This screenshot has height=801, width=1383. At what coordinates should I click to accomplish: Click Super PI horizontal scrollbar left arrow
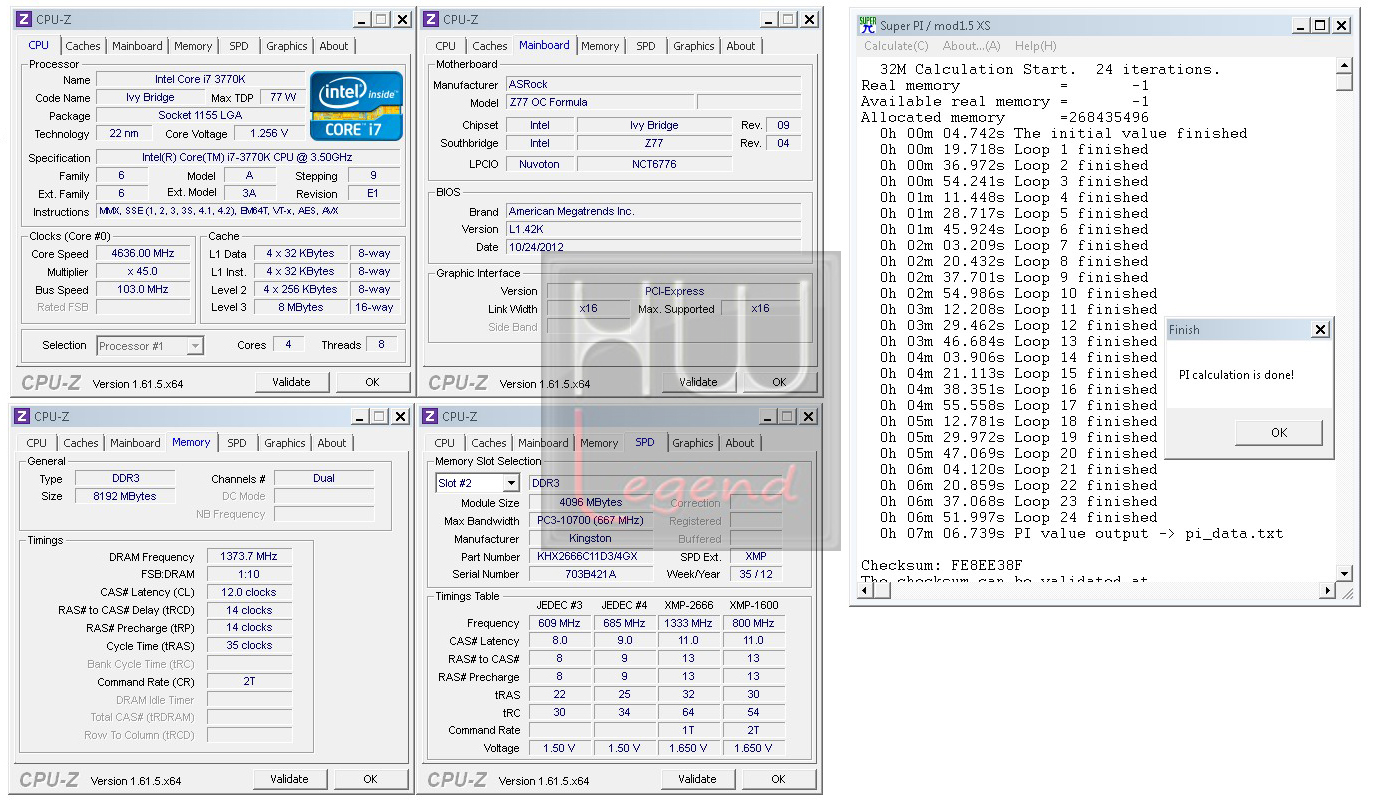pos(866,591)
